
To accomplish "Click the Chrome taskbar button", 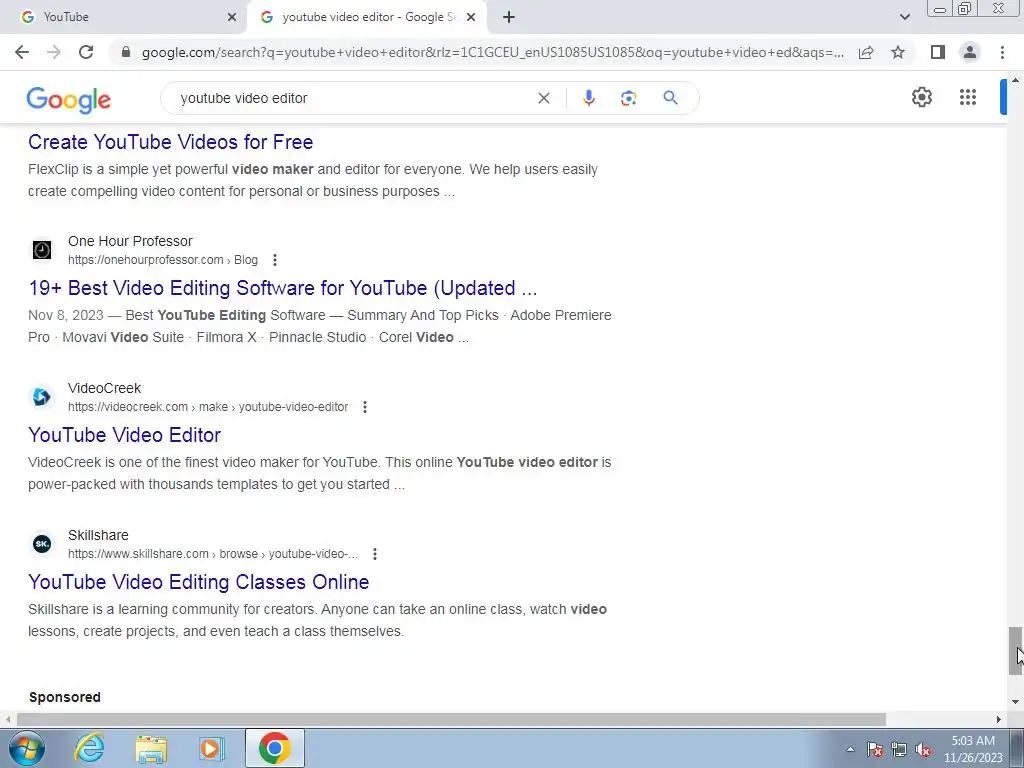I will (275, 748).
